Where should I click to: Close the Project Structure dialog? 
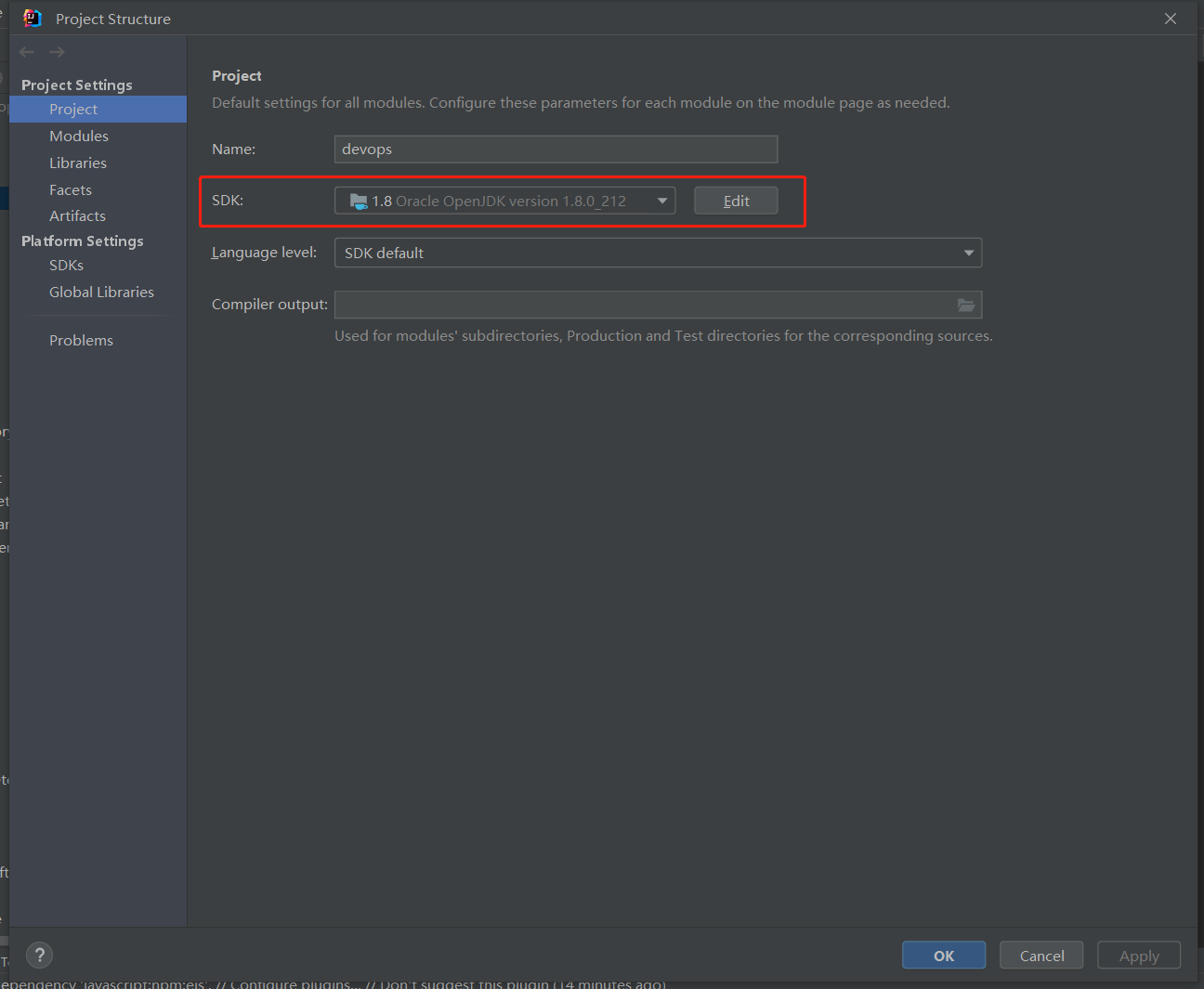tap(1171, 19)
